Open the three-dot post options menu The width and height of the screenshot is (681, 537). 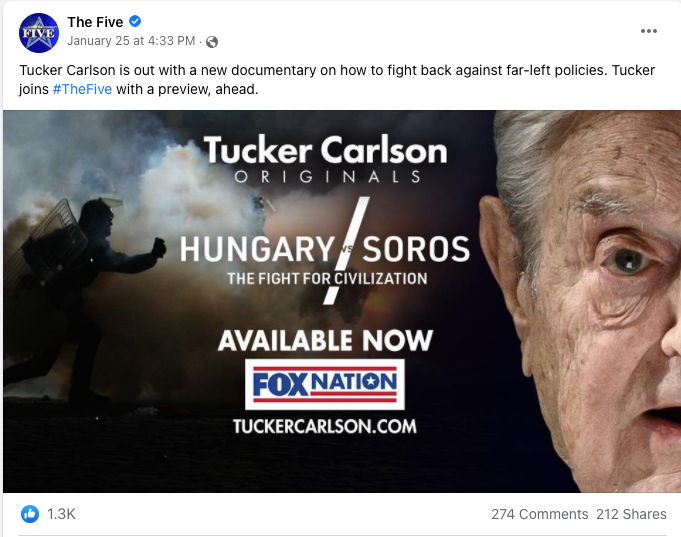pos(649,31)
